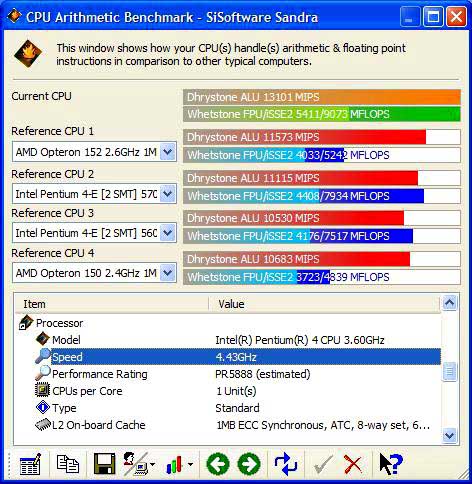Click the floppy disk save icon
The height and width of the screenshot is (484, 472).
coord(105,464)
